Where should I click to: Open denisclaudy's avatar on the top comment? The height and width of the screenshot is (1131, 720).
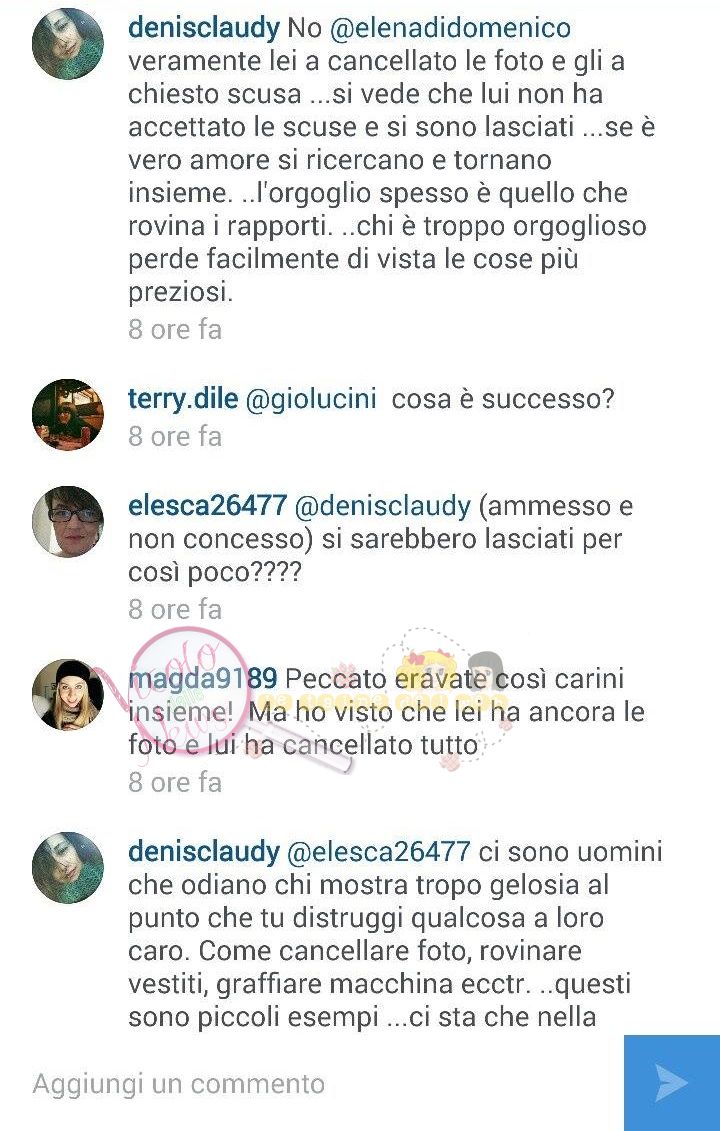coord(68,44)
